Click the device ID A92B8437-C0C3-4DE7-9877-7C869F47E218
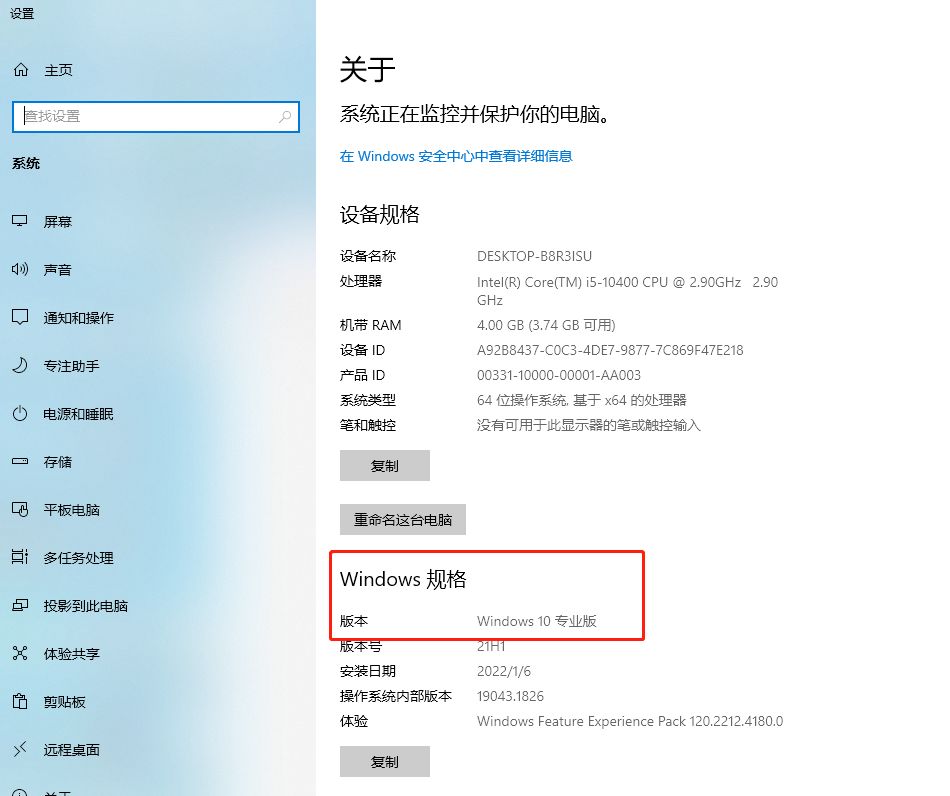This screenshot has width=950, height=796. (610, 350)
